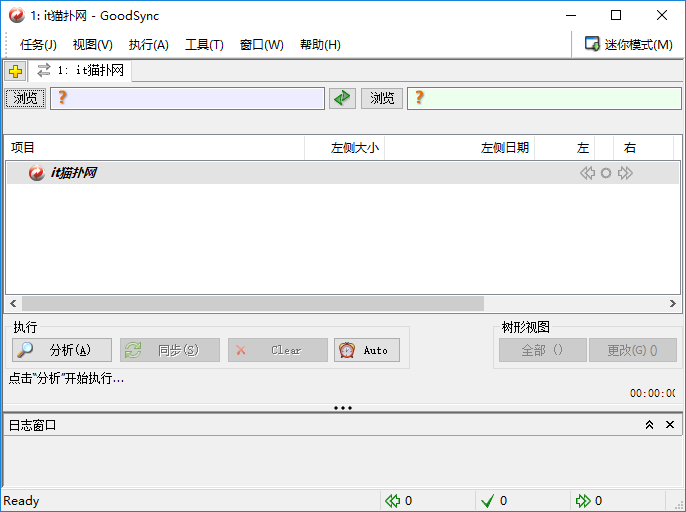This screenshot has width=686, height=512.
Task: Collapse the log window with double chevron
Action: [649, 424]
